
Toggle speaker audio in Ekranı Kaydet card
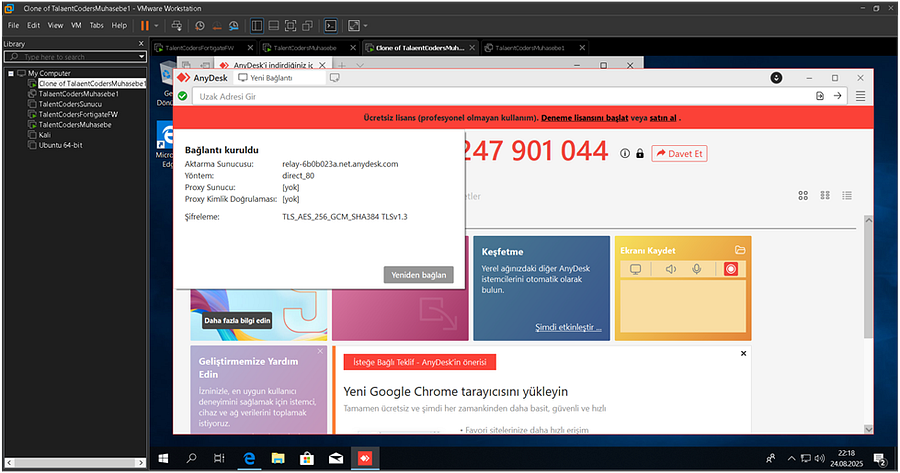click(670, 269)
